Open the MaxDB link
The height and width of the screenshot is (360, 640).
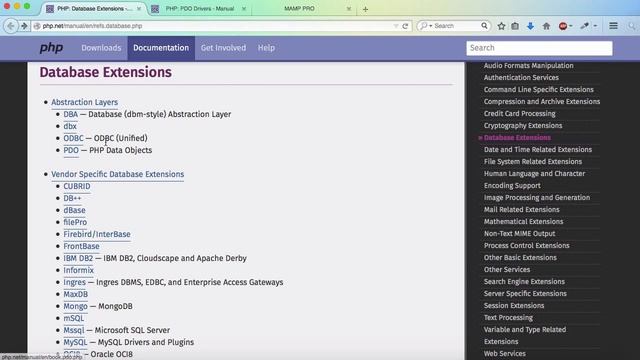click(x=76, y=294)
